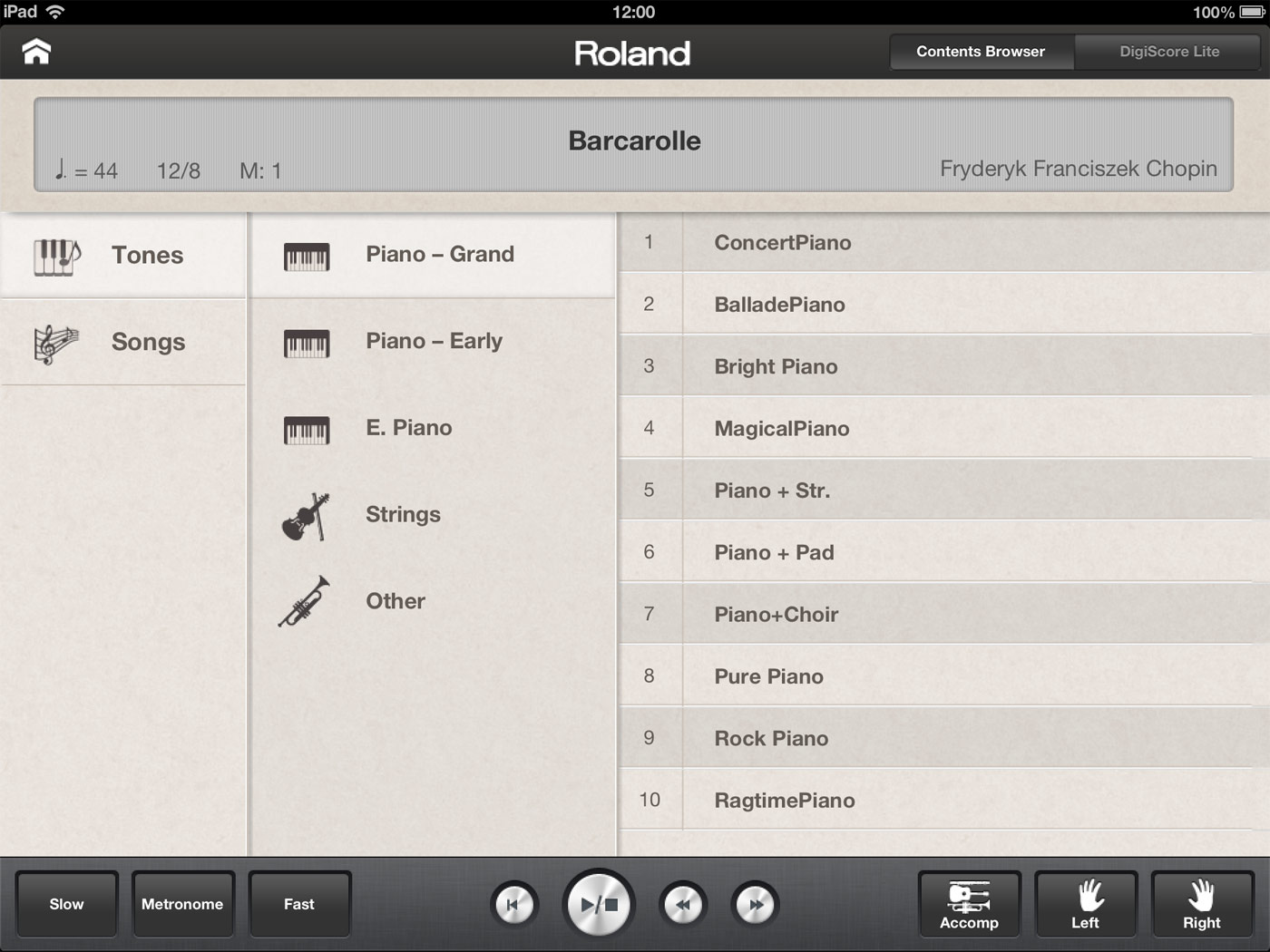
Task: Toggle the play/stop button
Action: (599, 904)
